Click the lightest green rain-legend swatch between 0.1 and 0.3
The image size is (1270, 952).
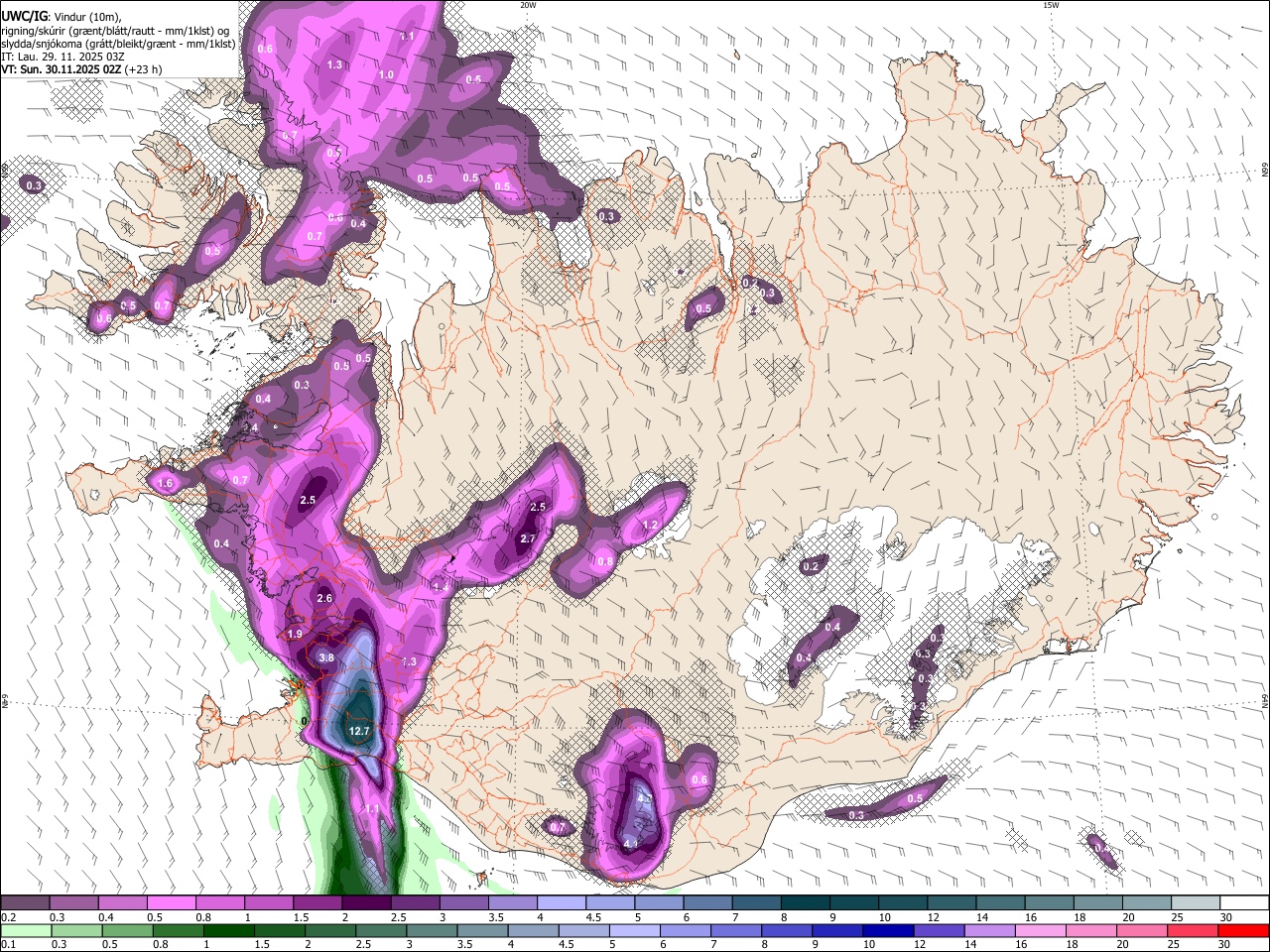[x=25, y=930]
